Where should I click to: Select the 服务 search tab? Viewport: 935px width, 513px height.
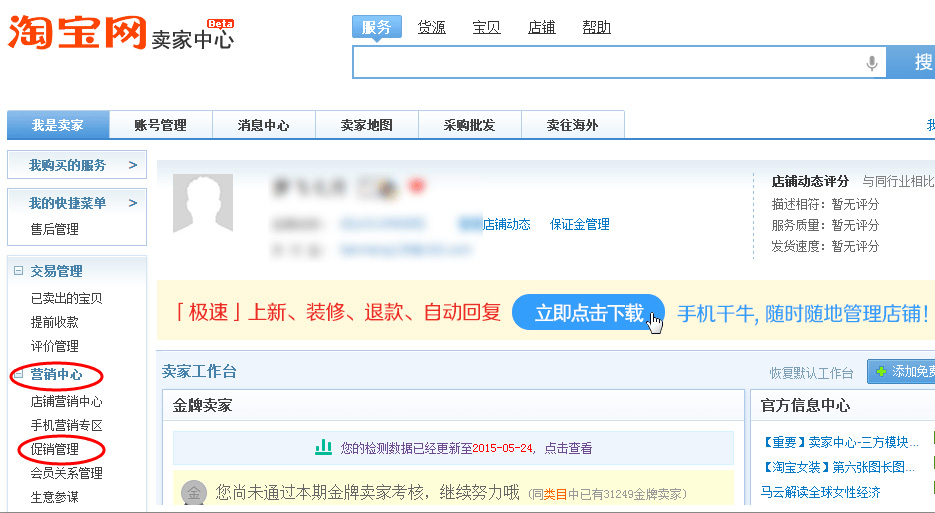click(x=376, y=27)
